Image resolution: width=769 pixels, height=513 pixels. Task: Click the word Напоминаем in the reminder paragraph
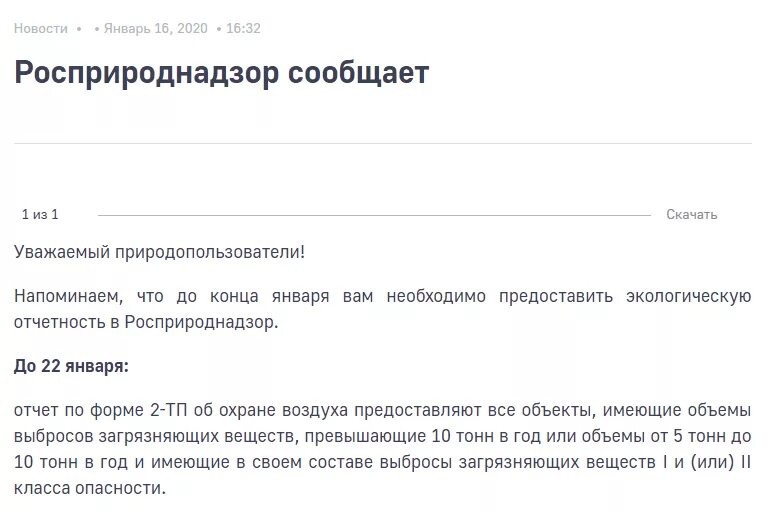pos(68,297)
